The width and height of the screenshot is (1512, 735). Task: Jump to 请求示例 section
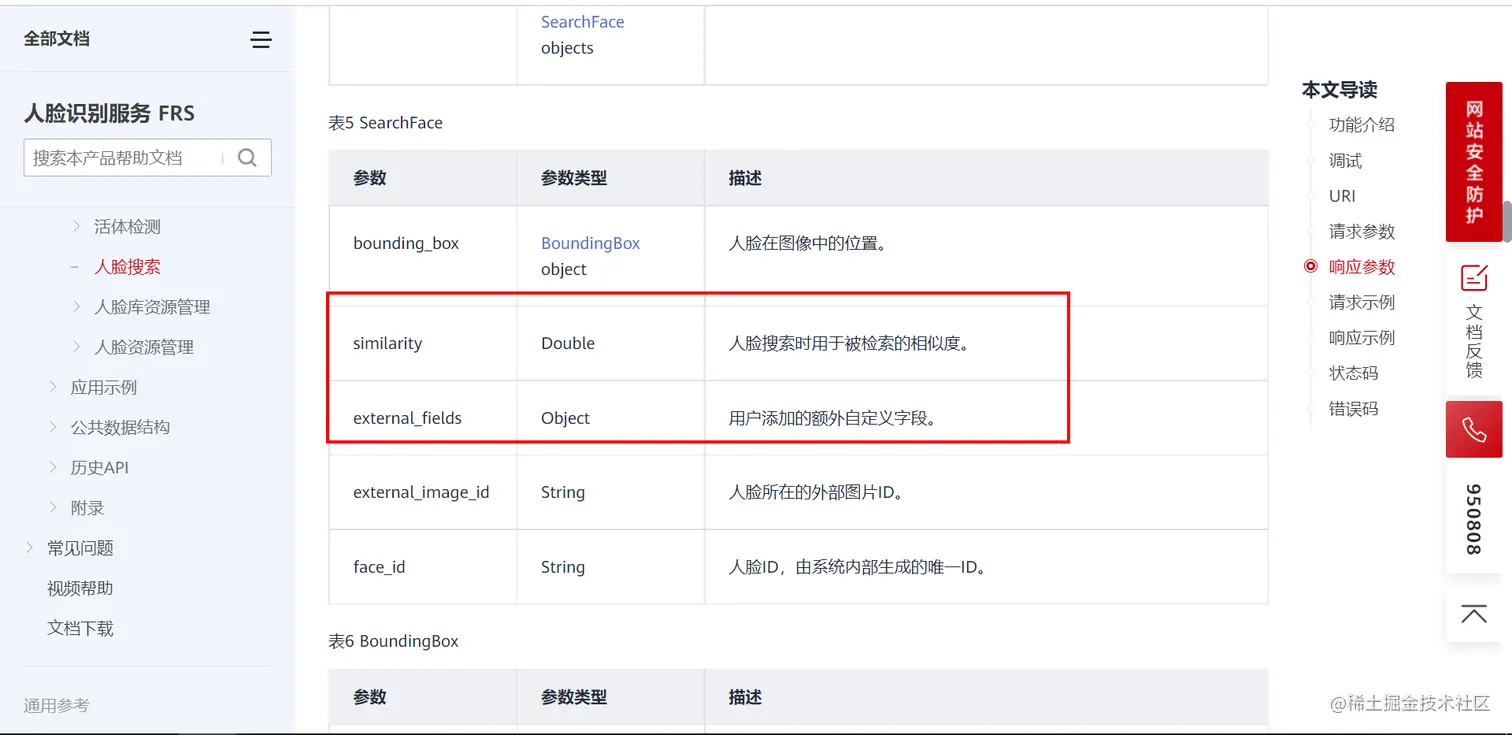click(x=1361, y=302)
